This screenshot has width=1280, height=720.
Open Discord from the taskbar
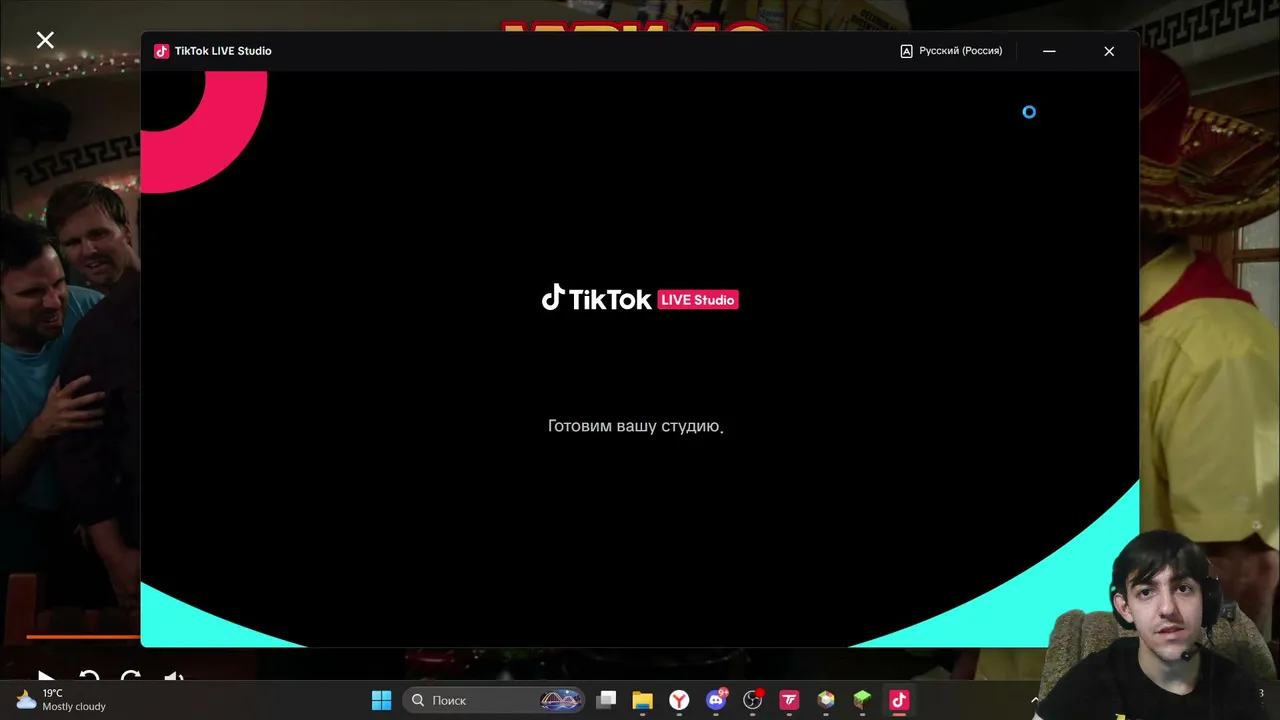(716, 700)
